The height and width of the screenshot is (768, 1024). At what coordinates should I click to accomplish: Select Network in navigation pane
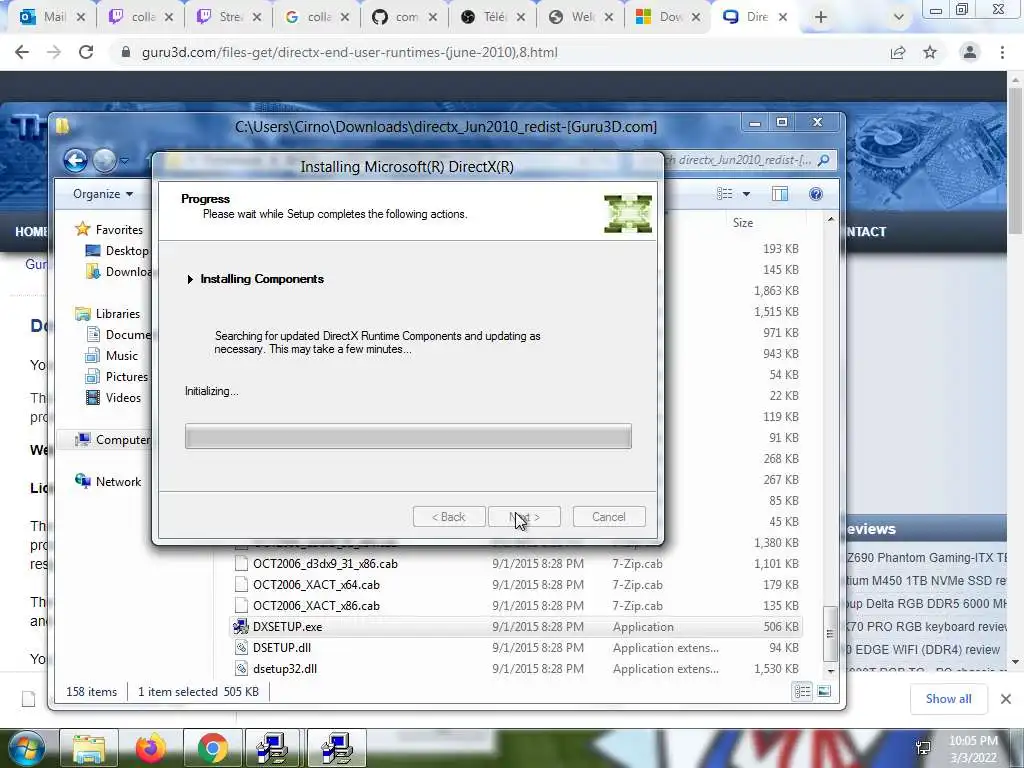(108, 481)
